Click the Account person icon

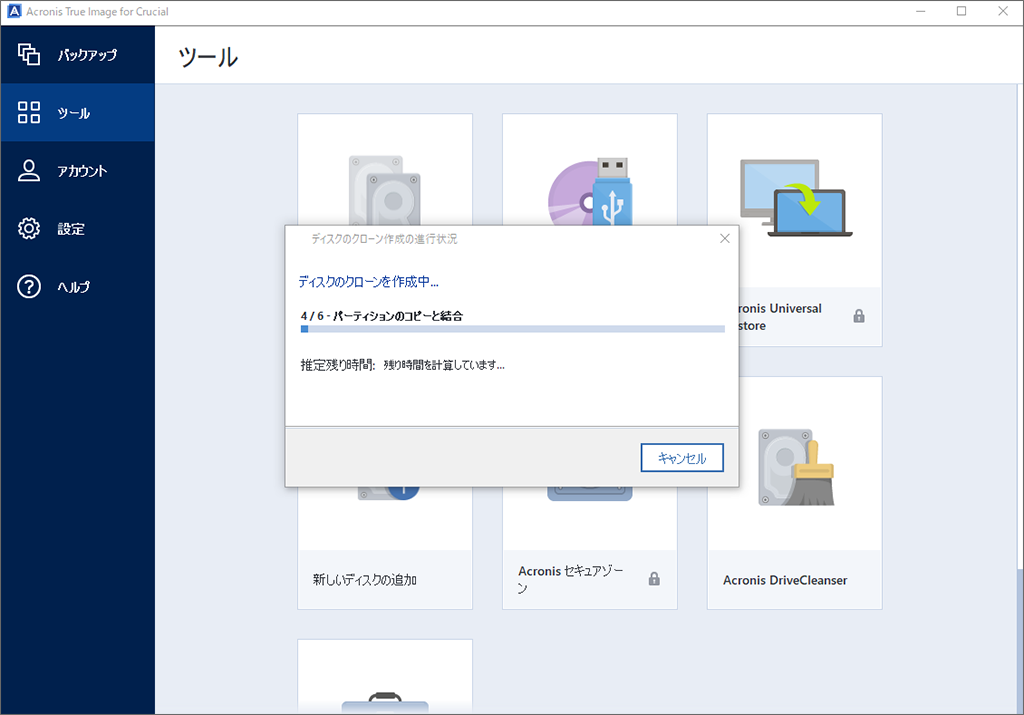(x=29, y=171)
